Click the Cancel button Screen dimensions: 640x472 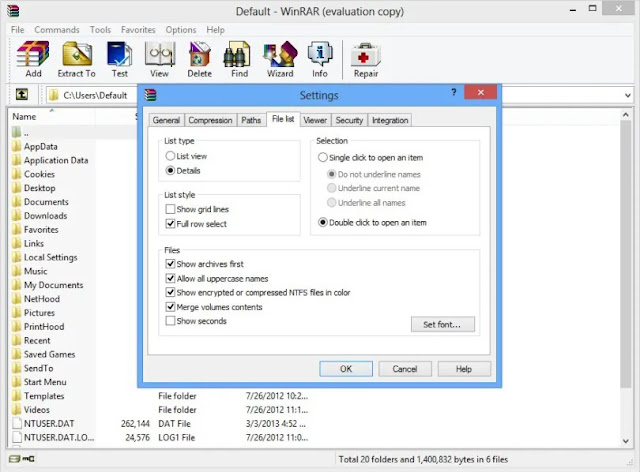[x=404, y=369]
